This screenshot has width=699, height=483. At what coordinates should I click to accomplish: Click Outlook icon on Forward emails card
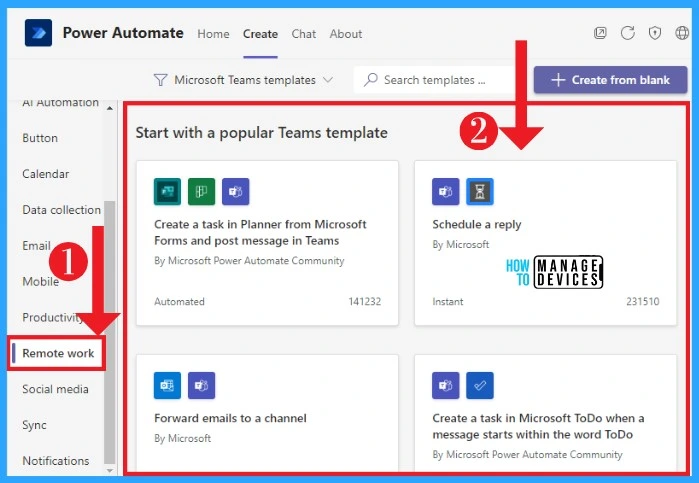coord(168,385)
